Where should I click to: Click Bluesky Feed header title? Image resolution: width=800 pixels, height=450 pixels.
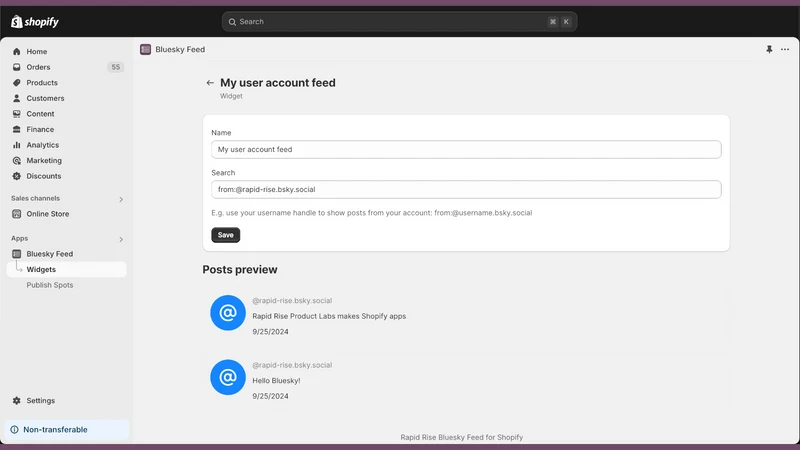tap(180, 49)
